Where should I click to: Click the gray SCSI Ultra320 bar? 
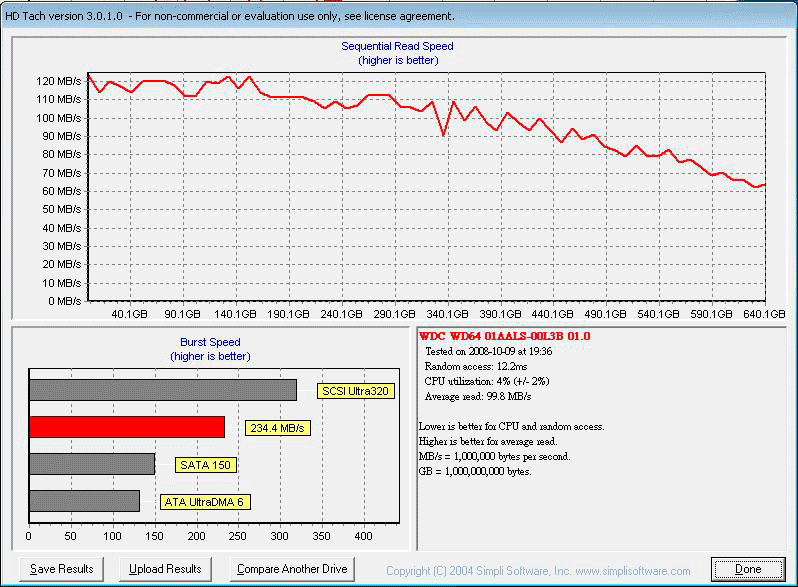pyautogui.click(x=163, y=390)
